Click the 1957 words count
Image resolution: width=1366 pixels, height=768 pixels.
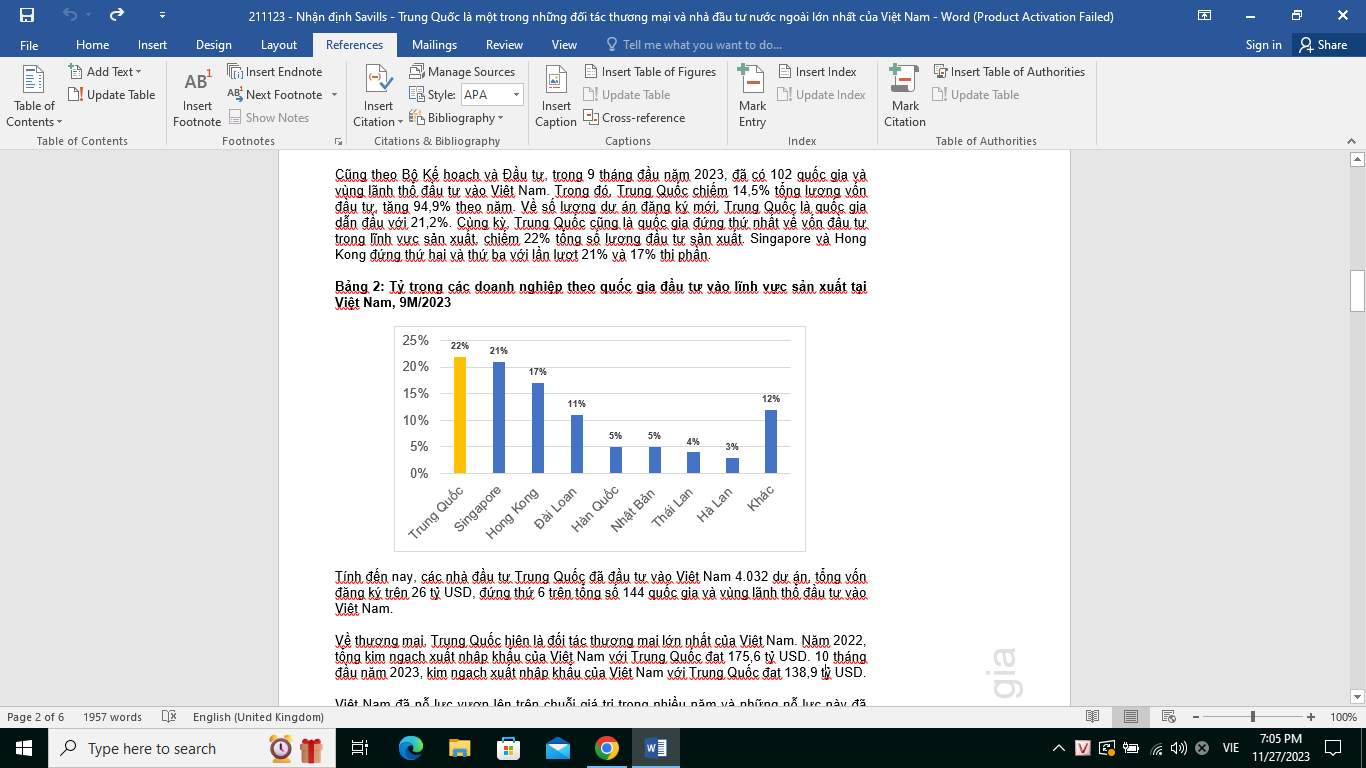click(112, 717)
